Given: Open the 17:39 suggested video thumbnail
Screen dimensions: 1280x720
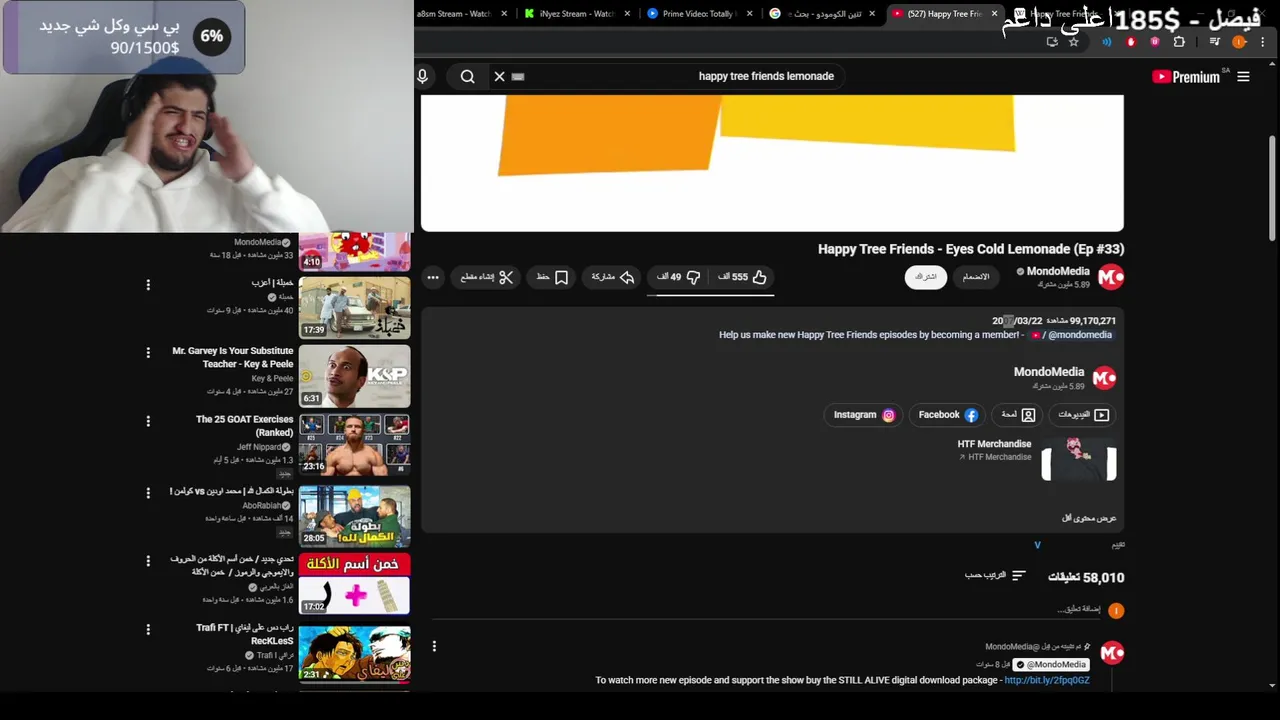Looking at the screenshot, I should (354, 308).
